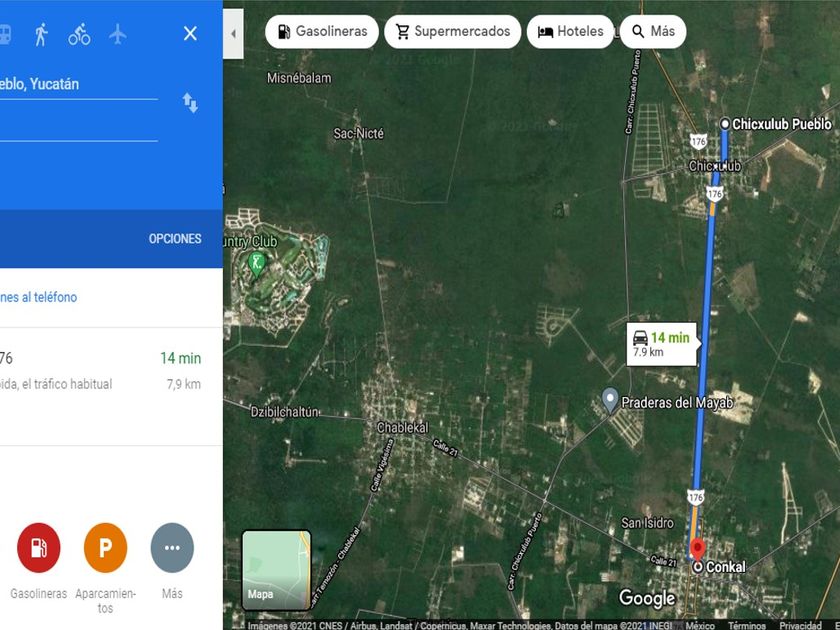This screenshot has height=630, width=840.
Task: Select the cycling travel mode icon
Action: [x=79, y=34]
